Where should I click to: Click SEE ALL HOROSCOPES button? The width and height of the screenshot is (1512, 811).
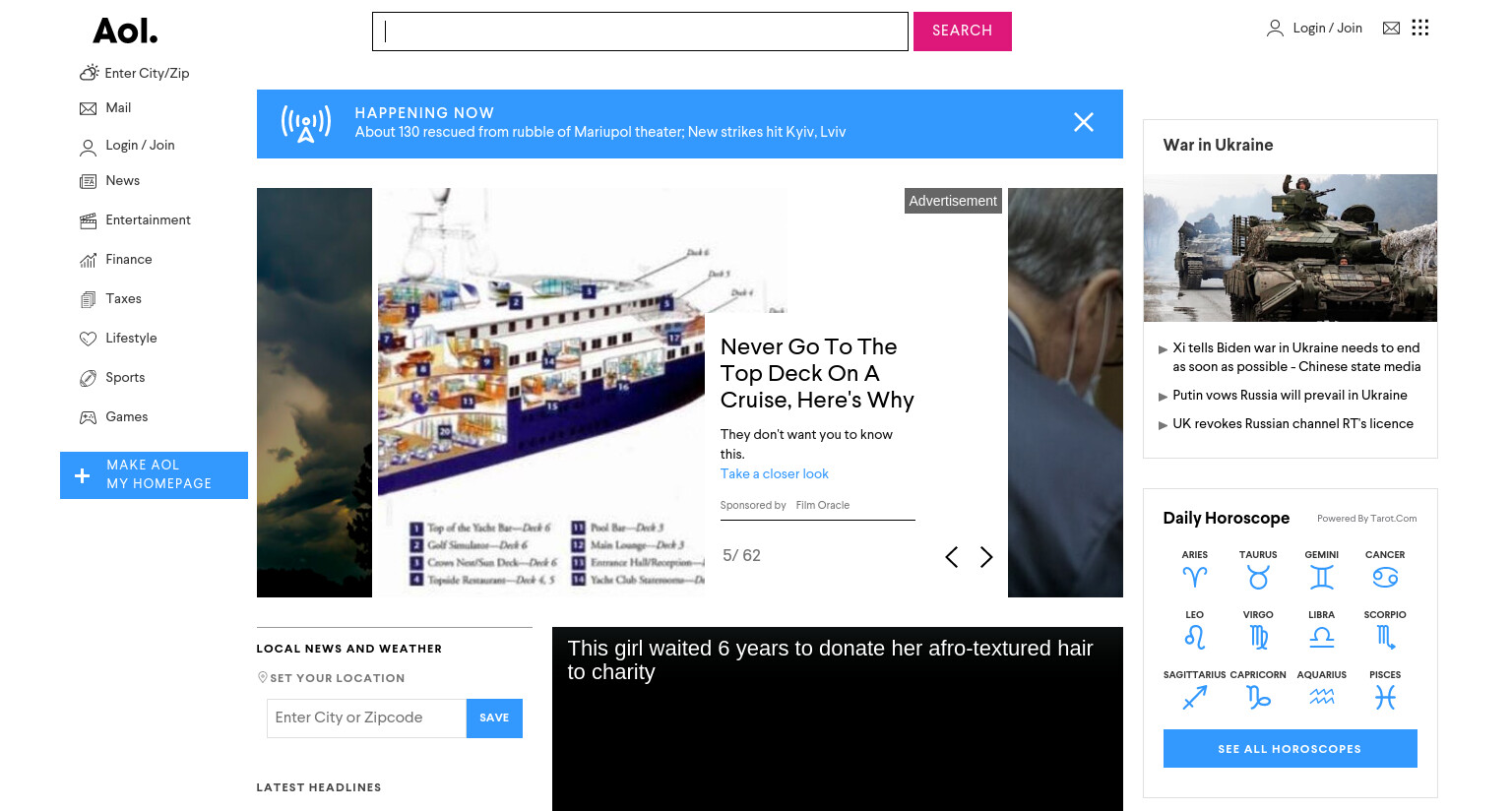pos(1290,749)
